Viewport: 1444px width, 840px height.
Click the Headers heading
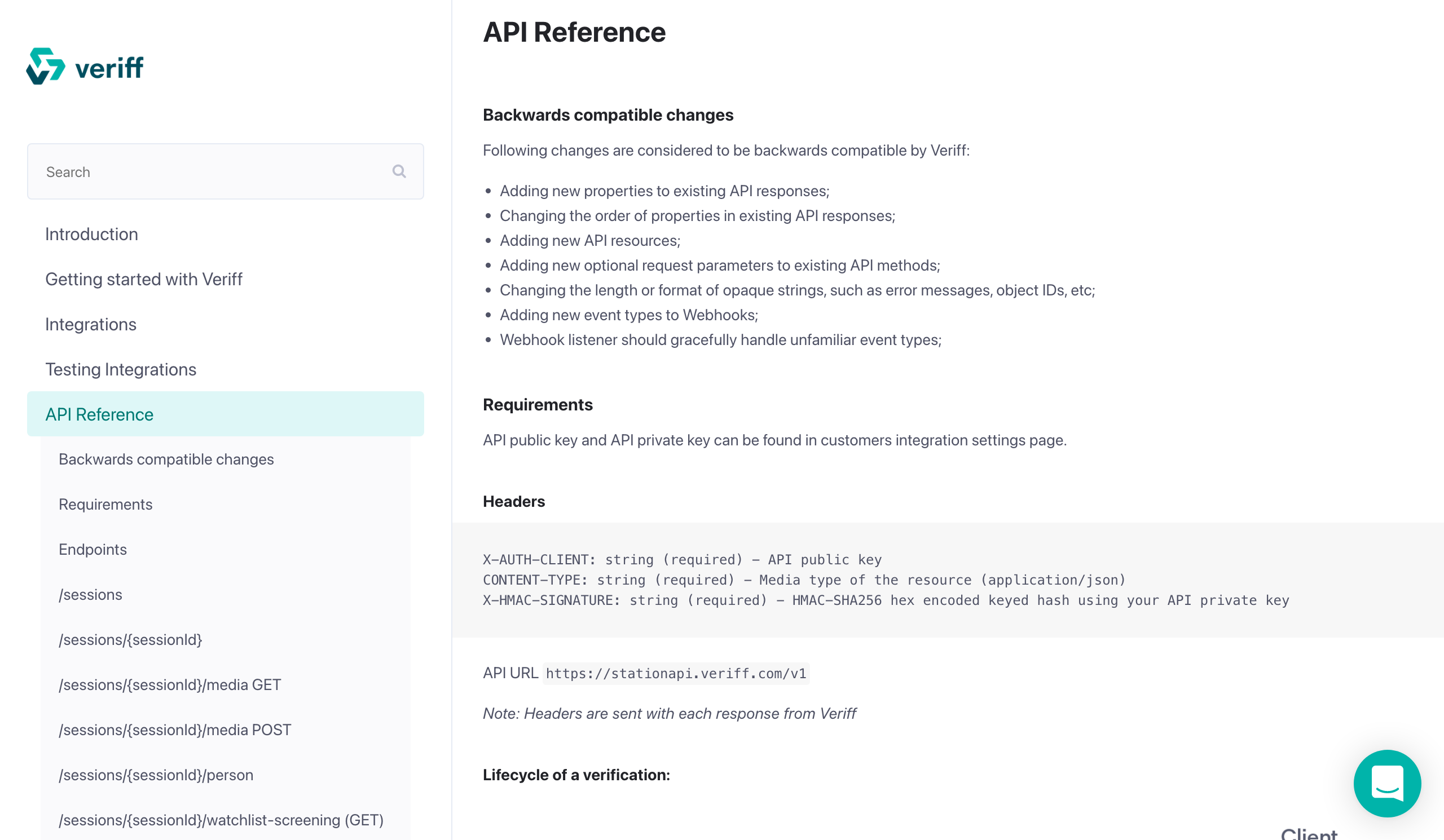[x=514, y=502]
